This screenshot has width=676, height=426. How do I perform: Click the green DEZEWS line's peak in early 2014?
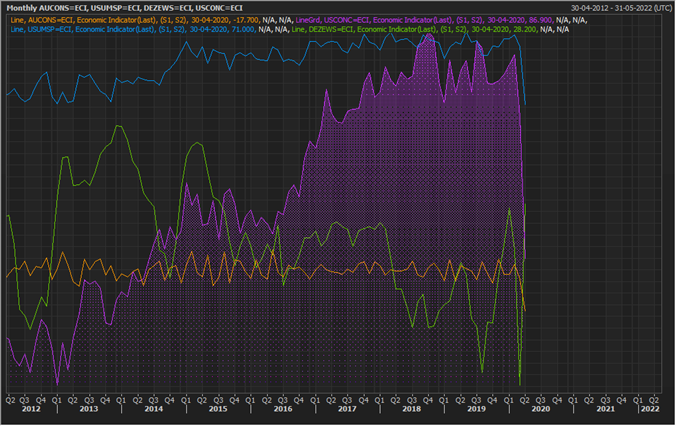pyautogui.click(x=119, y=126)
